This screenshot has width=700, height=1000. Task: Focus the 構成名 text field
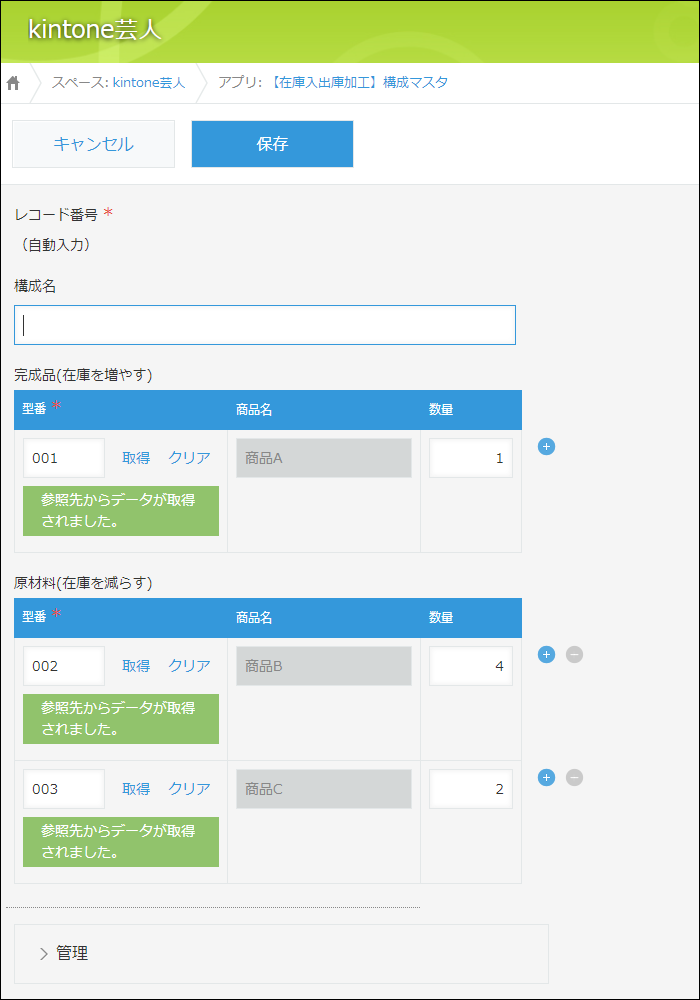click(265, 325)
